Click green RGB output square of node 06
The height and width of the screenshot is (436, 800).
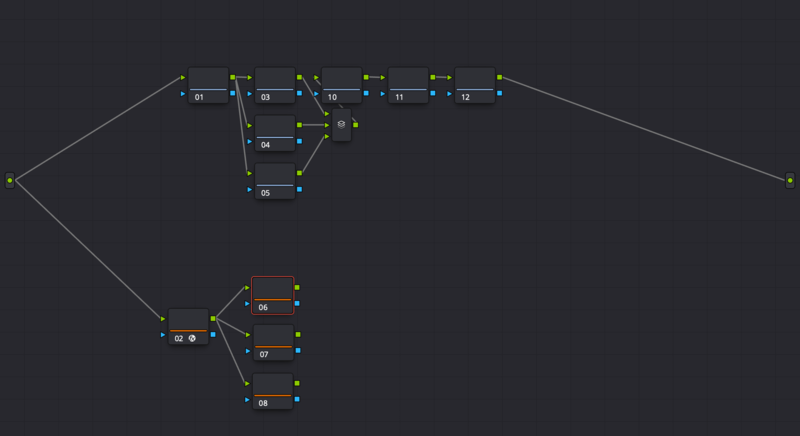(x=297, y=287)
